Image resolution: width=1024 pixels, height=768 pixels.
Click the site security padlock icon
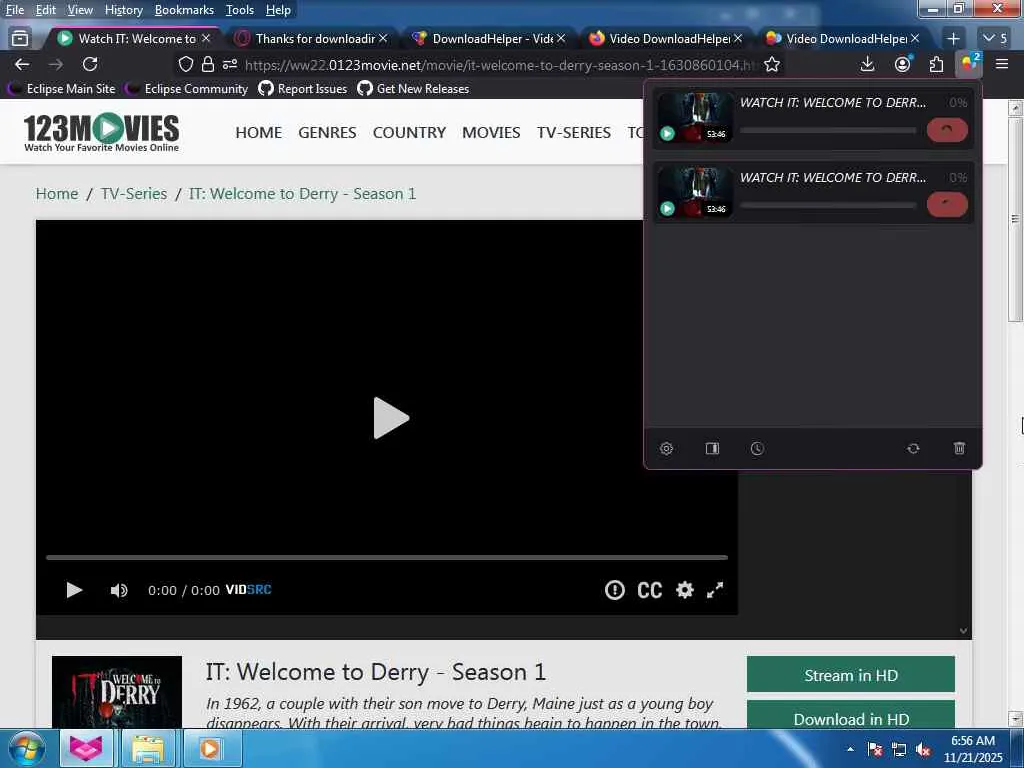click(x=208, y=65)
